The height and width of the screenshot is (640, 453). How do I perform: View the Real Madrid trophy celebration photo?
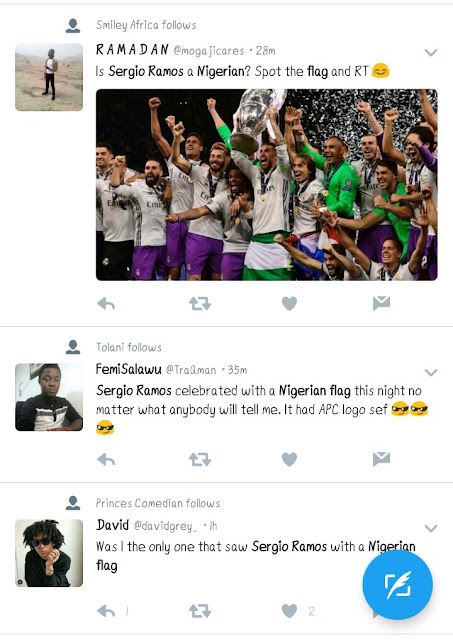[266, 184]
